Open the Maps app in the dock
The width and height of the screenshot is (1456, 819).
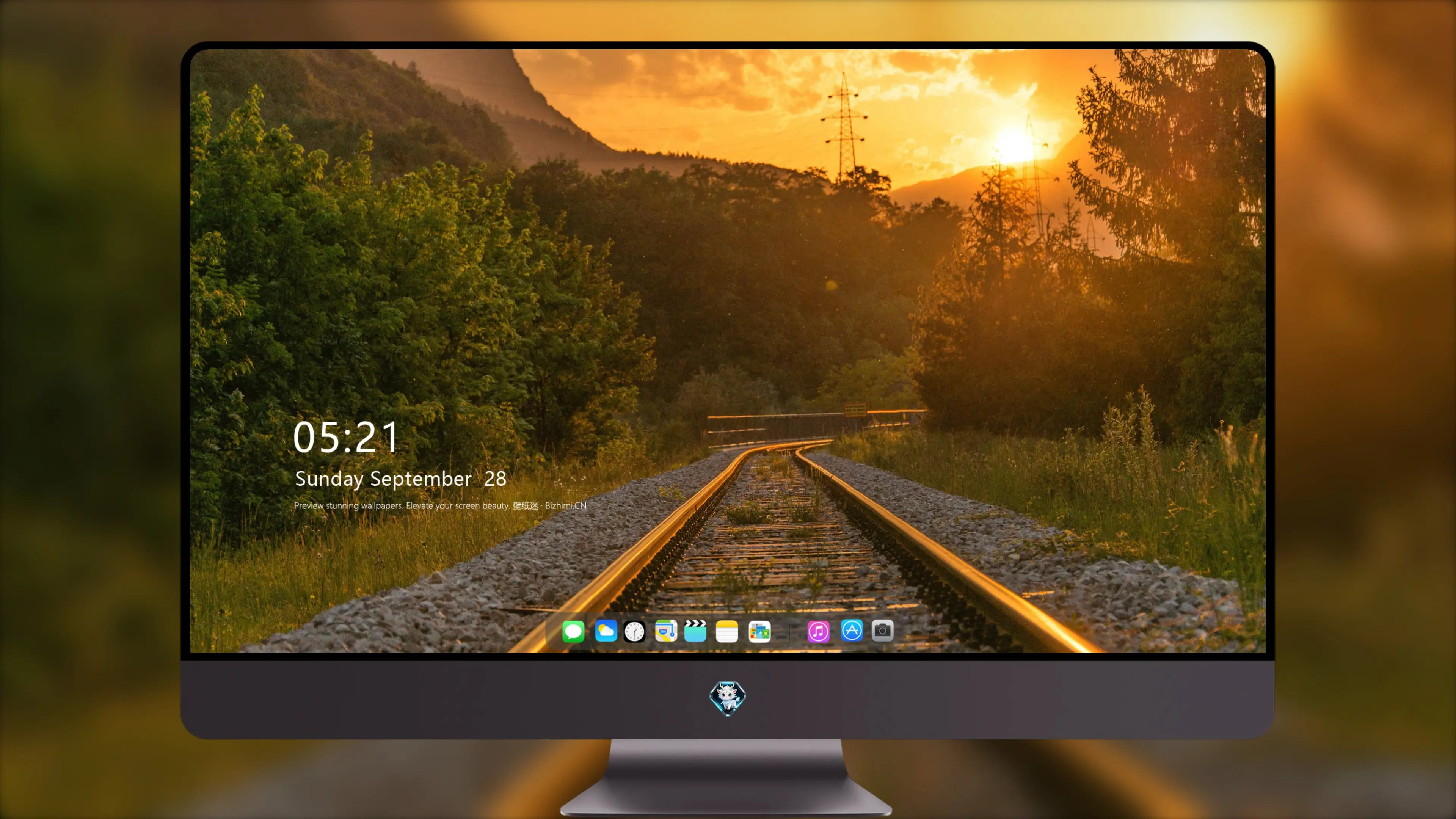pos(666,631)
